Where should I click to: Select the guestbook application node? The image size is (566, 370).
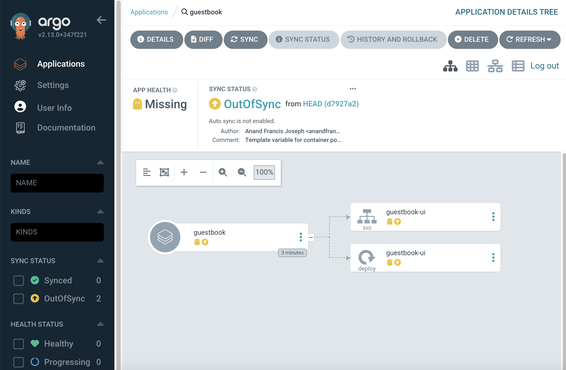[228, 237]
